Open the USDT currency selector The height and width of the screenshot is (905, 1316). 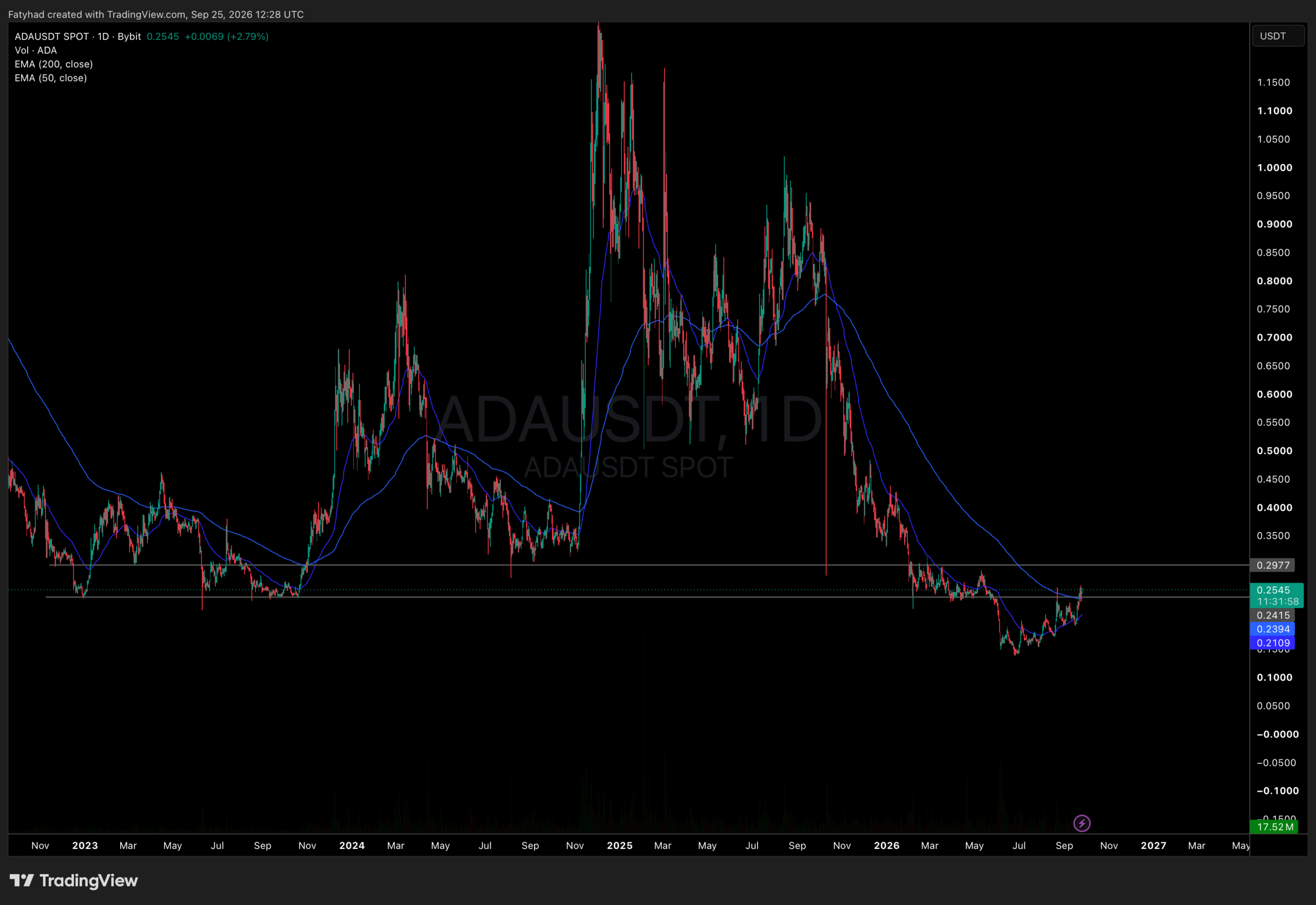coord(1277,35)
